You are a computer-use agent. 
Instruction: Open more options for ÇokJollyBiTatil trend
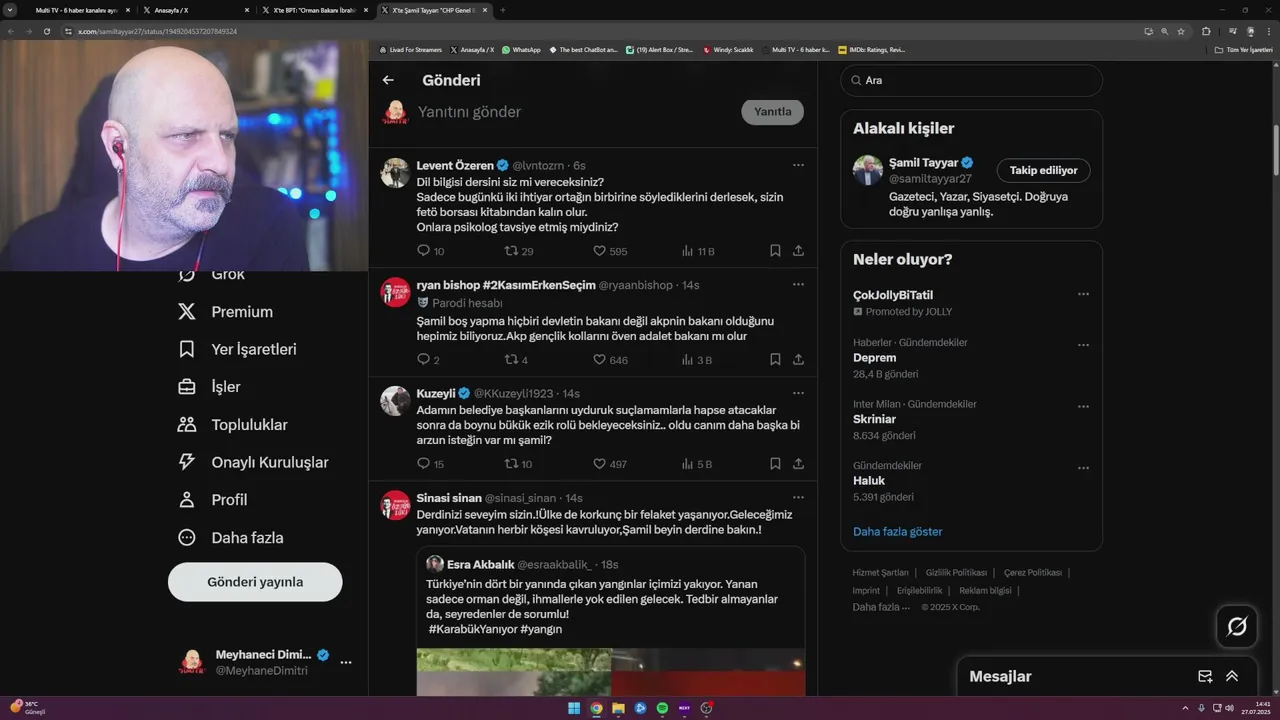pos(1083,294)
